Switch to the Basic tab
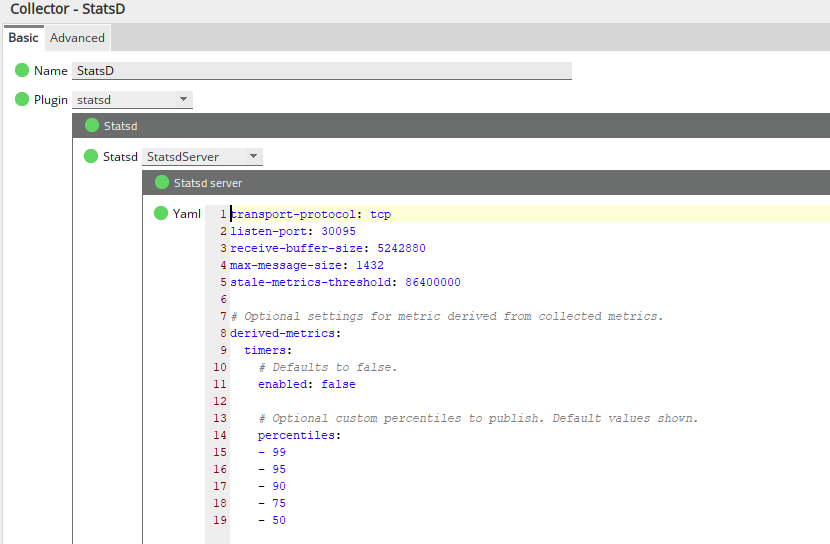The width and height of the screenshot is (830, 544). coord(23,38)
